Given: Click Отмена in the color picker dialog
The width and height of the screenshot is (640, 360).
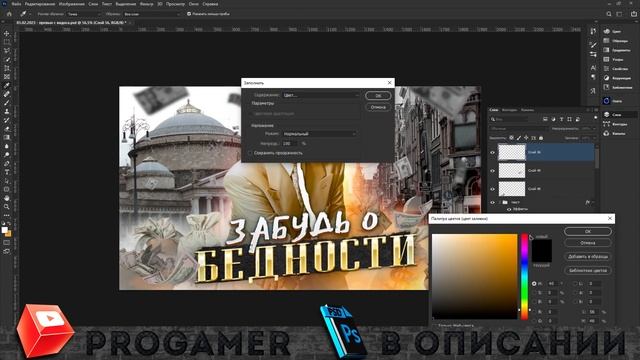Looking at the screenshot, I should click(x=588, y=243).
